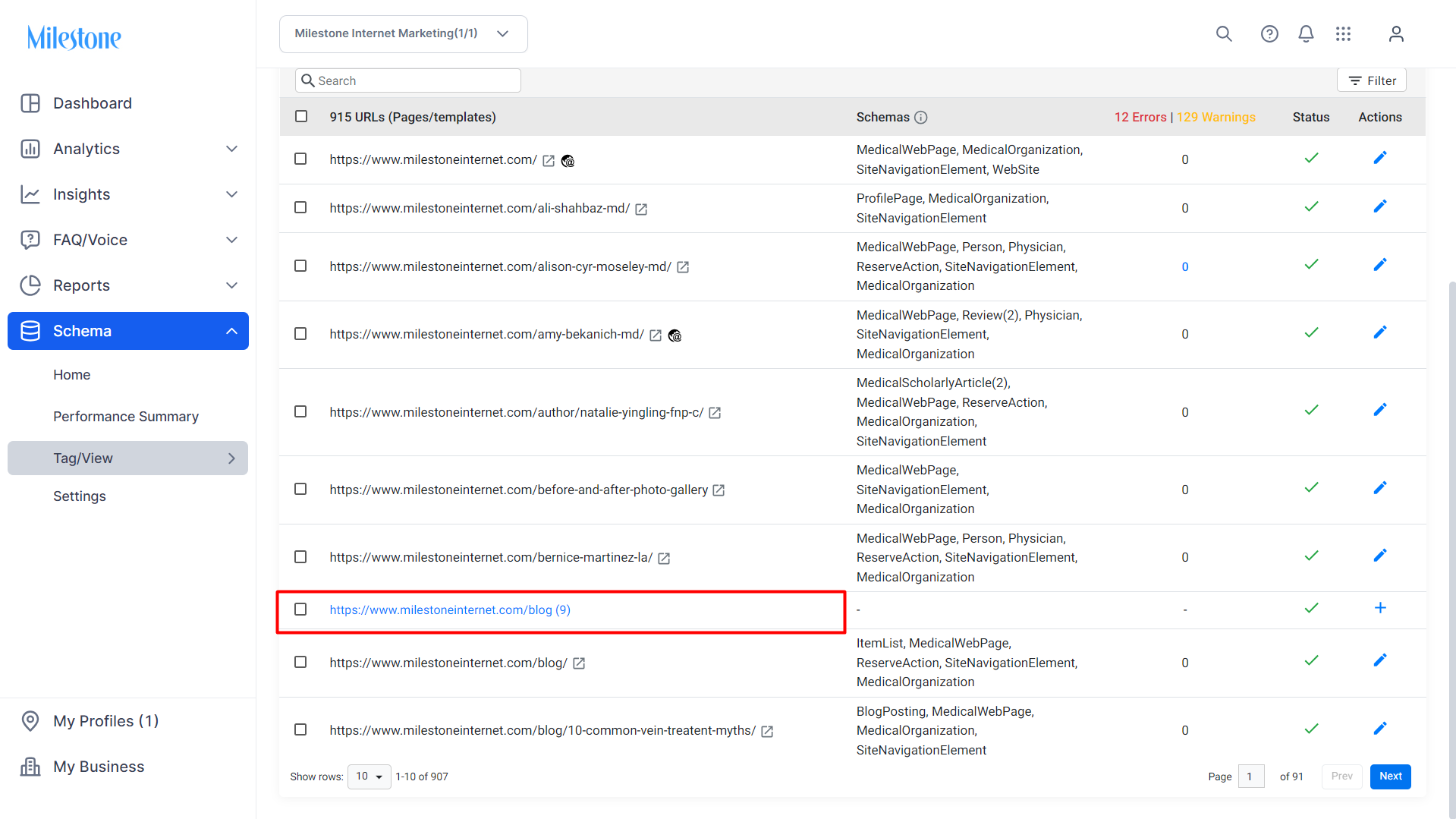Edit schema for amy-bekanich-md row
The image size is (1456, 819).
pyautogui.click(x=1380, y=332)
